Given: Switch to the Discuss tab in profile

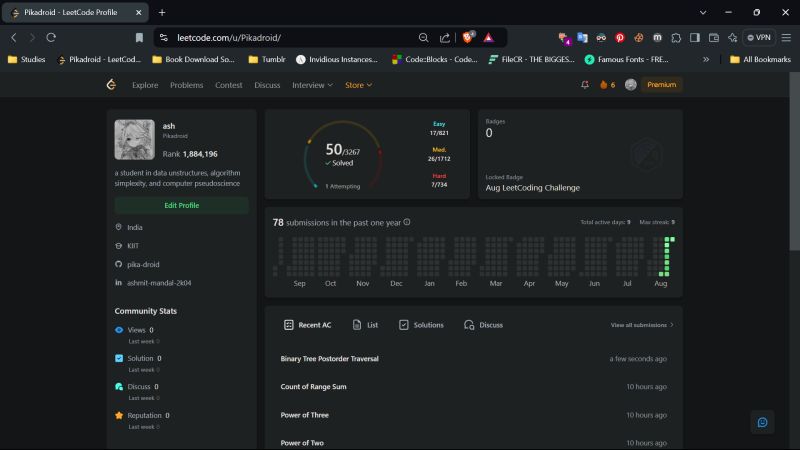Looking at the screenshot, I should [483, 325].
